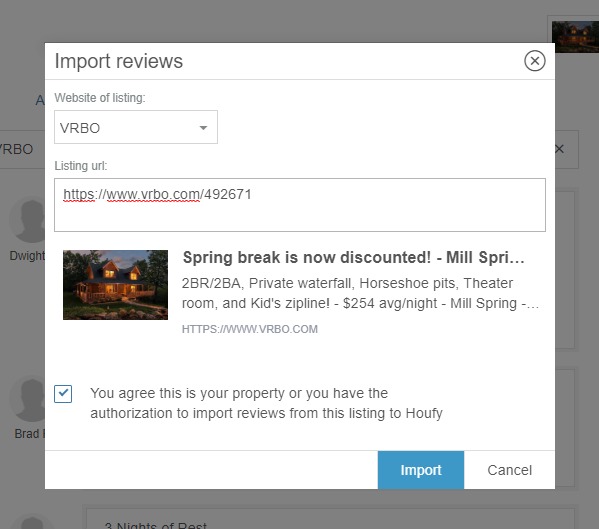
Task: Click the Dwight reviewer avatar in background
Action: [28, 220]
